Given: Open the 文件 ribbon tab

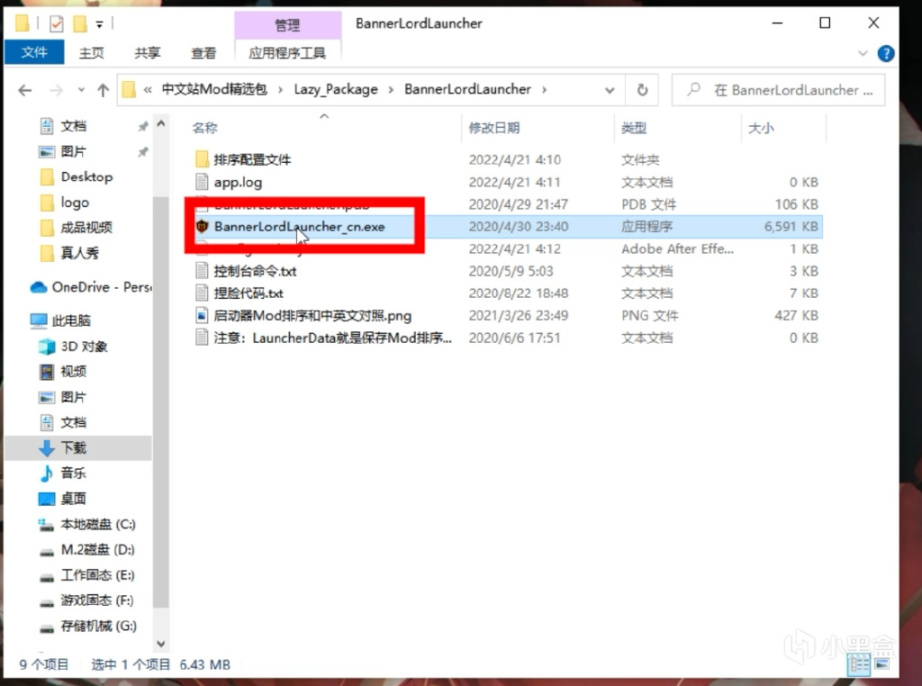Looking at the screenshot, I should pyautogui.click(x=34, y=53).
